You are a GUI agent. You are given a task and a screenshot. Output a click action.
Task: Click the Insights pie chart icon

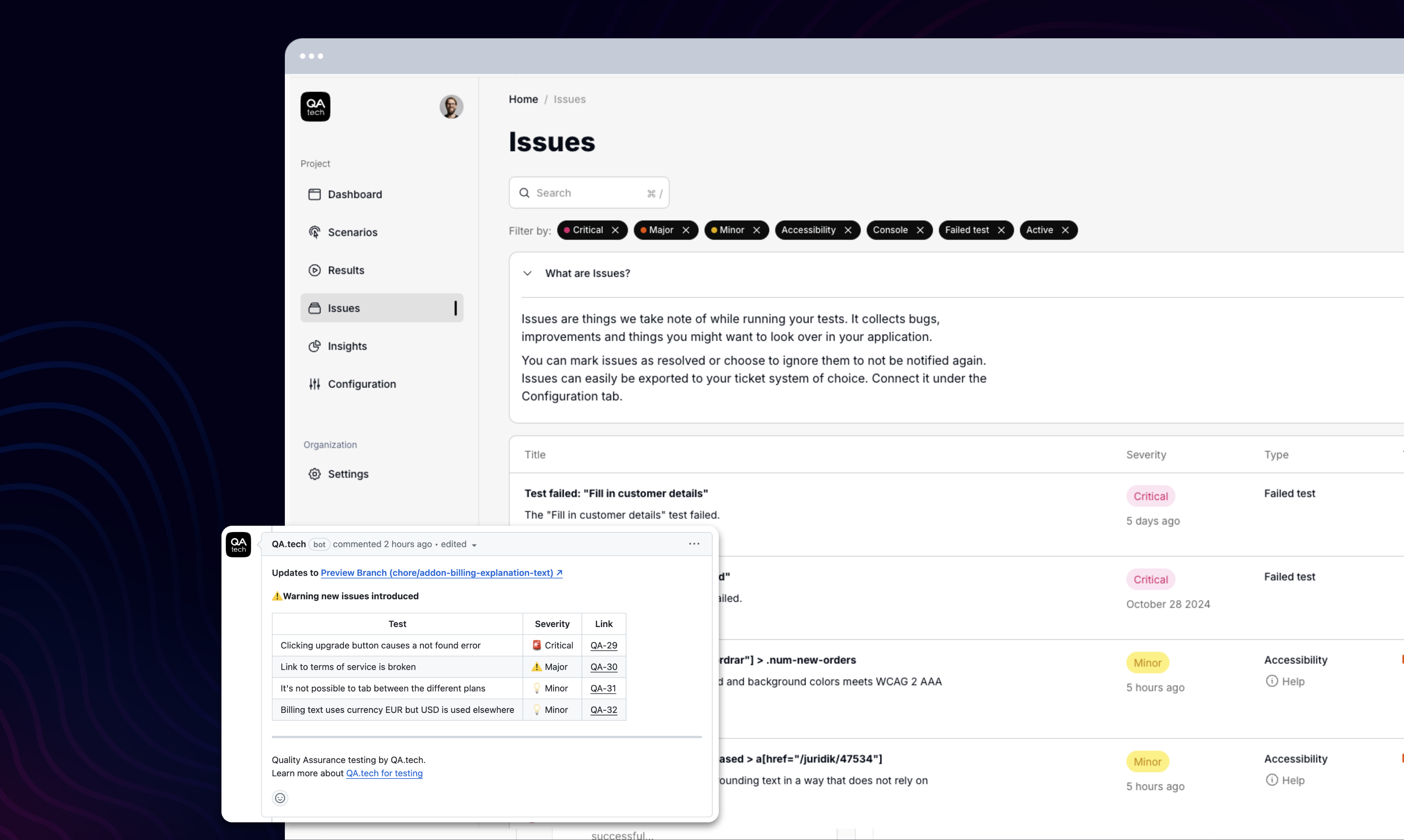pos(314,346)
